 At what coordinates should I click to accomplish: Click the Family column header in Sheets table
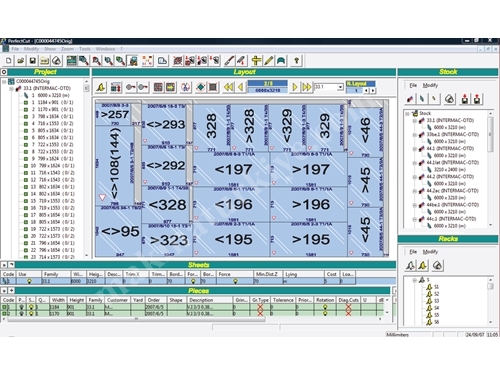click(x=55, y=274)
